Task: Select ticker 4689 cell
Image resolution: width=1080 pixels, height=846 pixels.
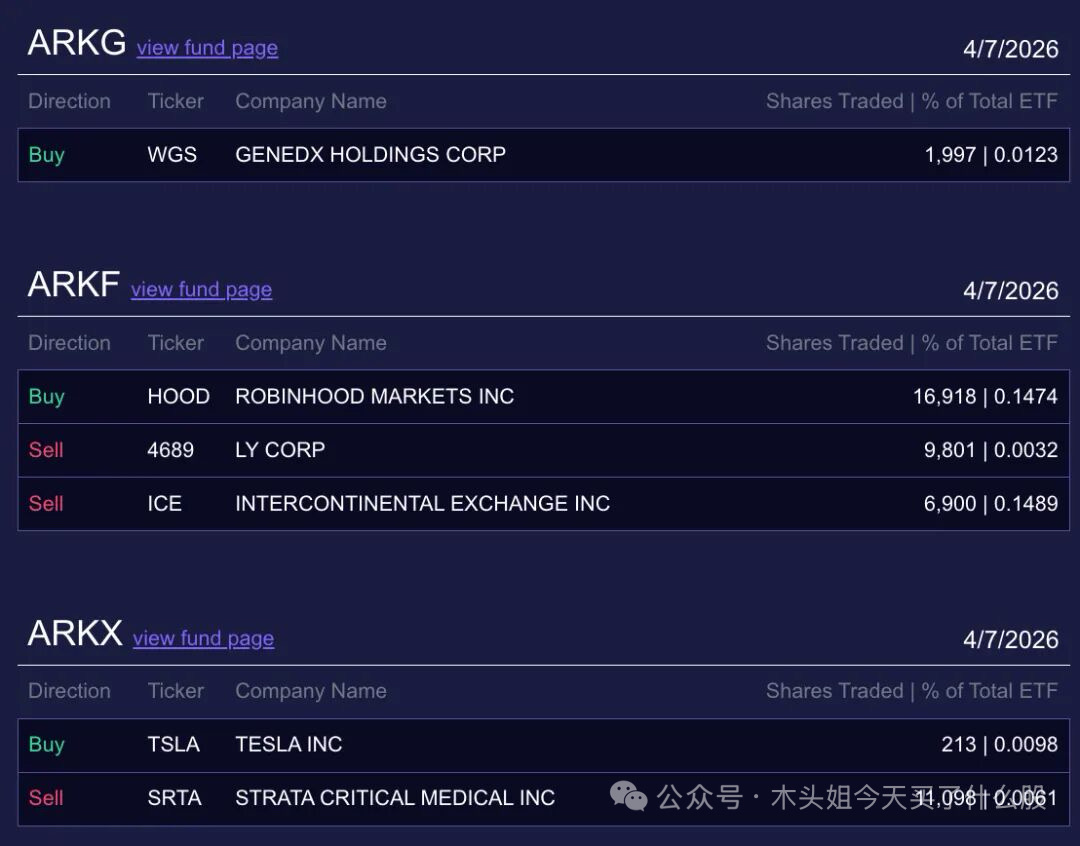Action: pyautogui.click(x=170, y=450)
